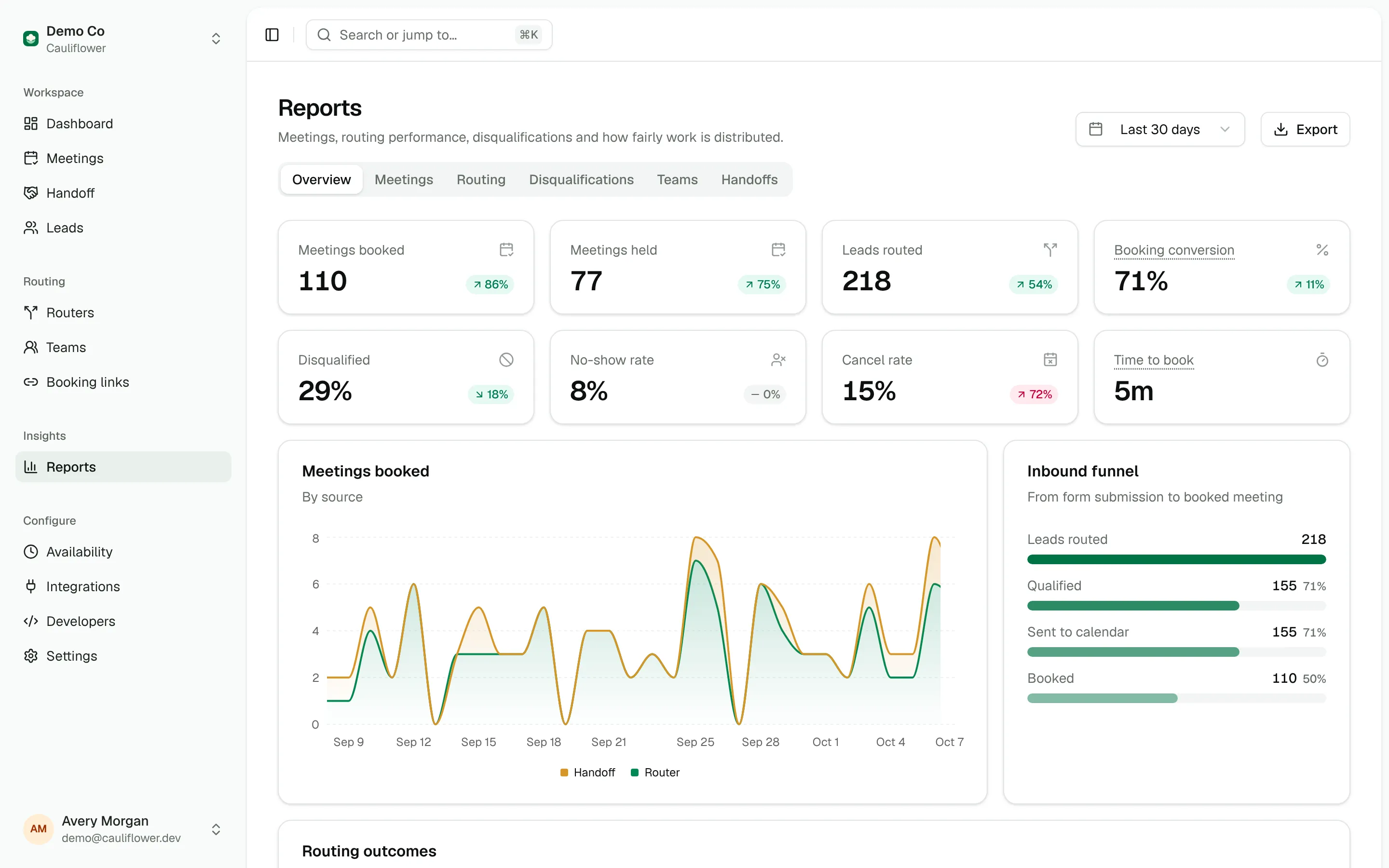Image resolution: width=1389 pixels, height=868 pixels.
Task: Click the percent icon on Booking conversion card
Action: click(1322, 250)
